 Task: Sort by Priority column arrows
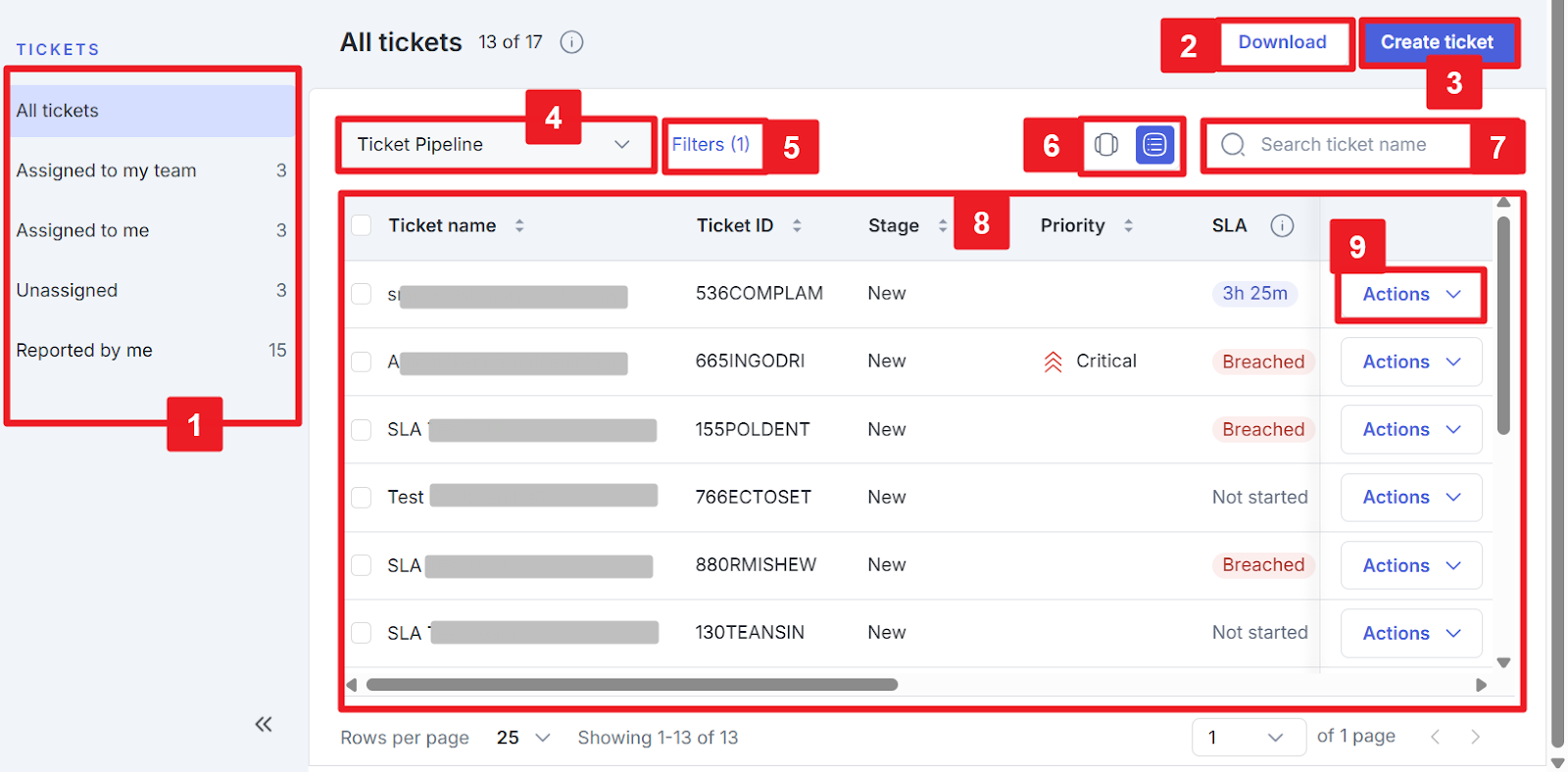[1128, 226]
